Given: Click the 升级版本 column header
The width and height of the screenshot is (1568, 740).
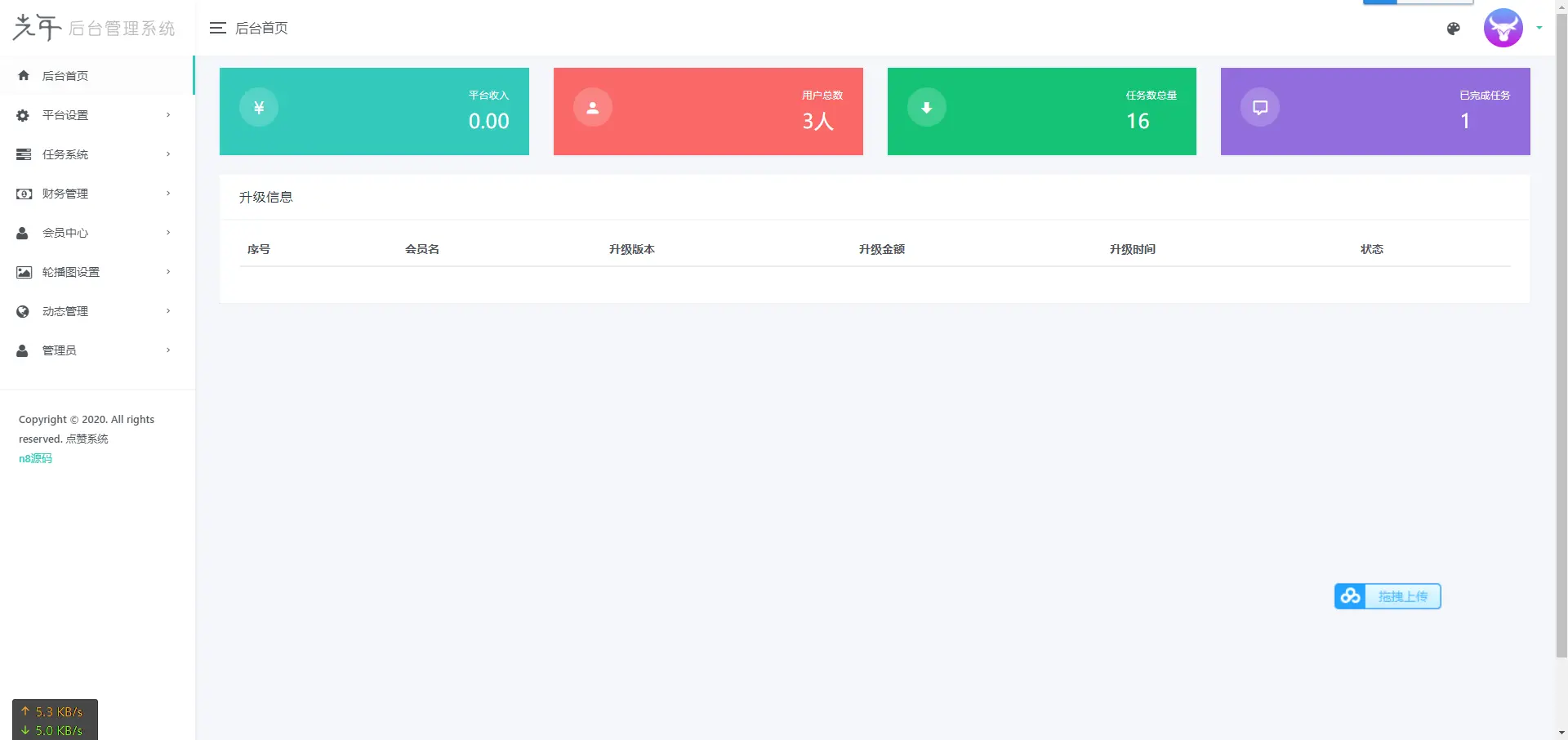Looking at the screenshot, I should tap(632, 249).
